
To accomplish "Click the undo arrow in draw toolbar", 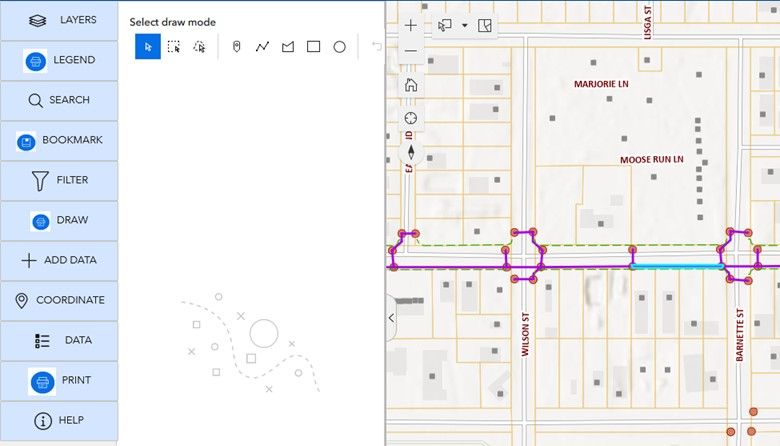I will [x=377, y=46].
